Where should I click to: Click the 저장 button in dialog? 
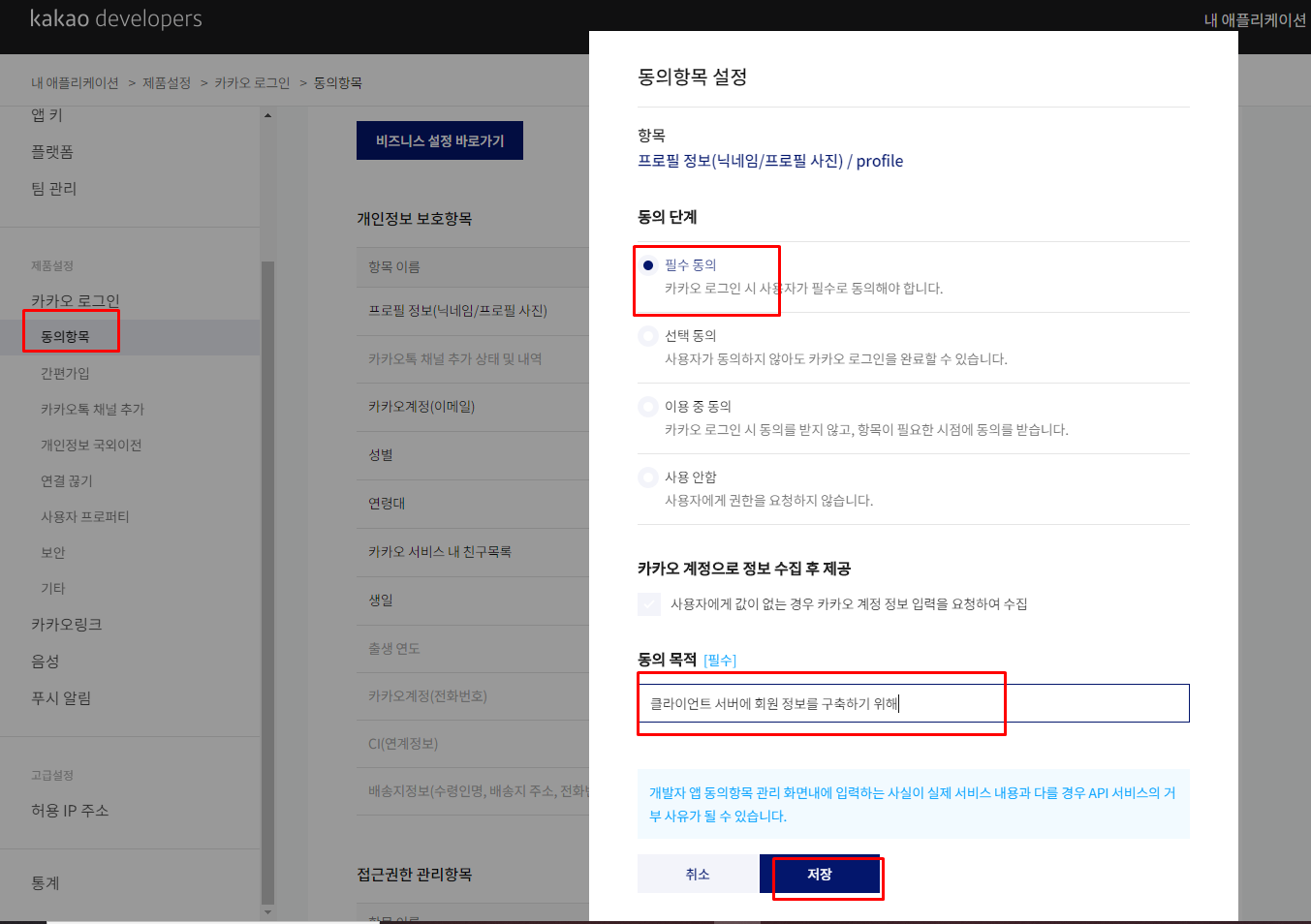[820, 874]
